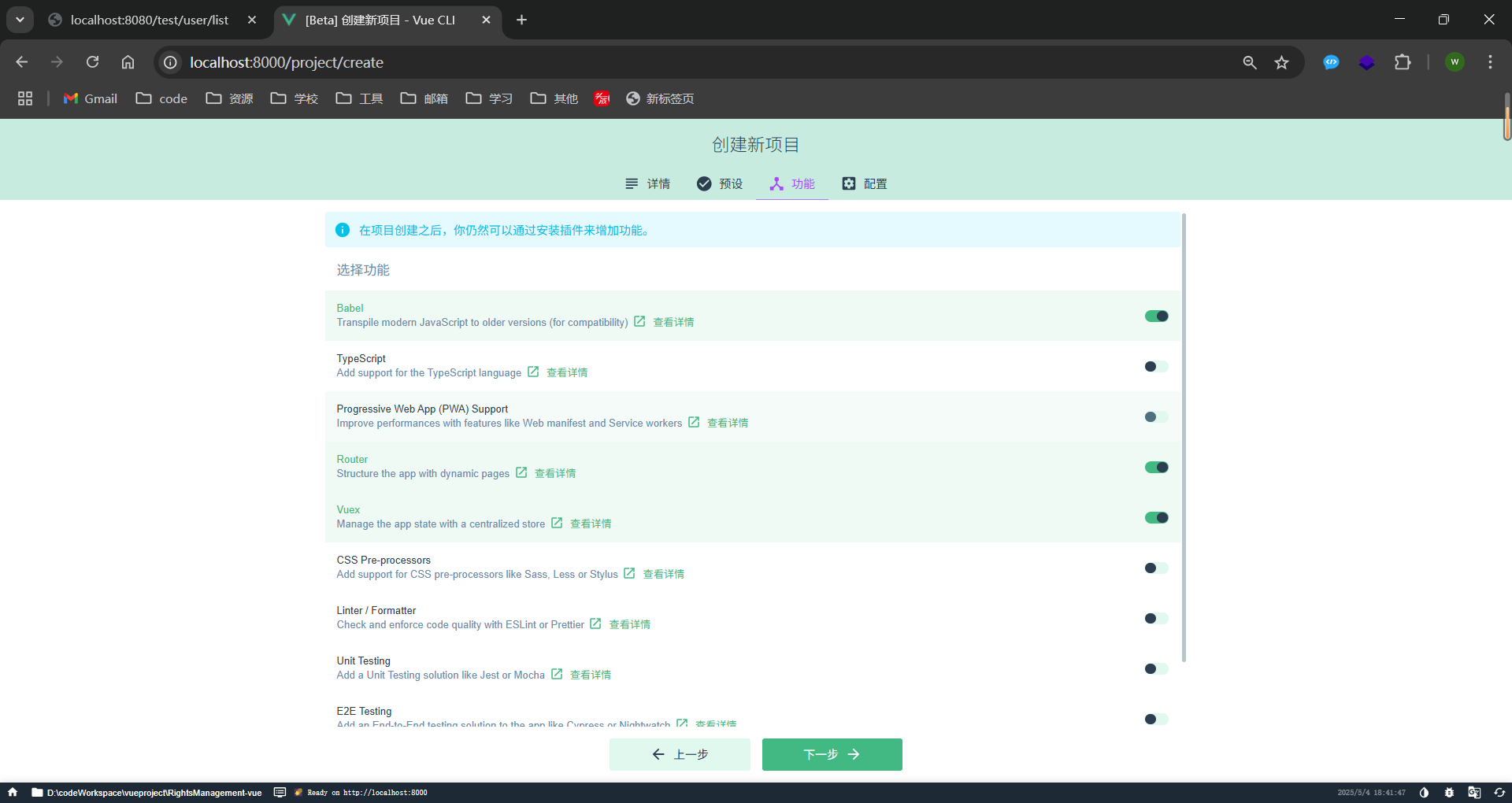The image size is (1512, 803).
Task: Enable Unit Testing toggle
Action: (1156, 668)
